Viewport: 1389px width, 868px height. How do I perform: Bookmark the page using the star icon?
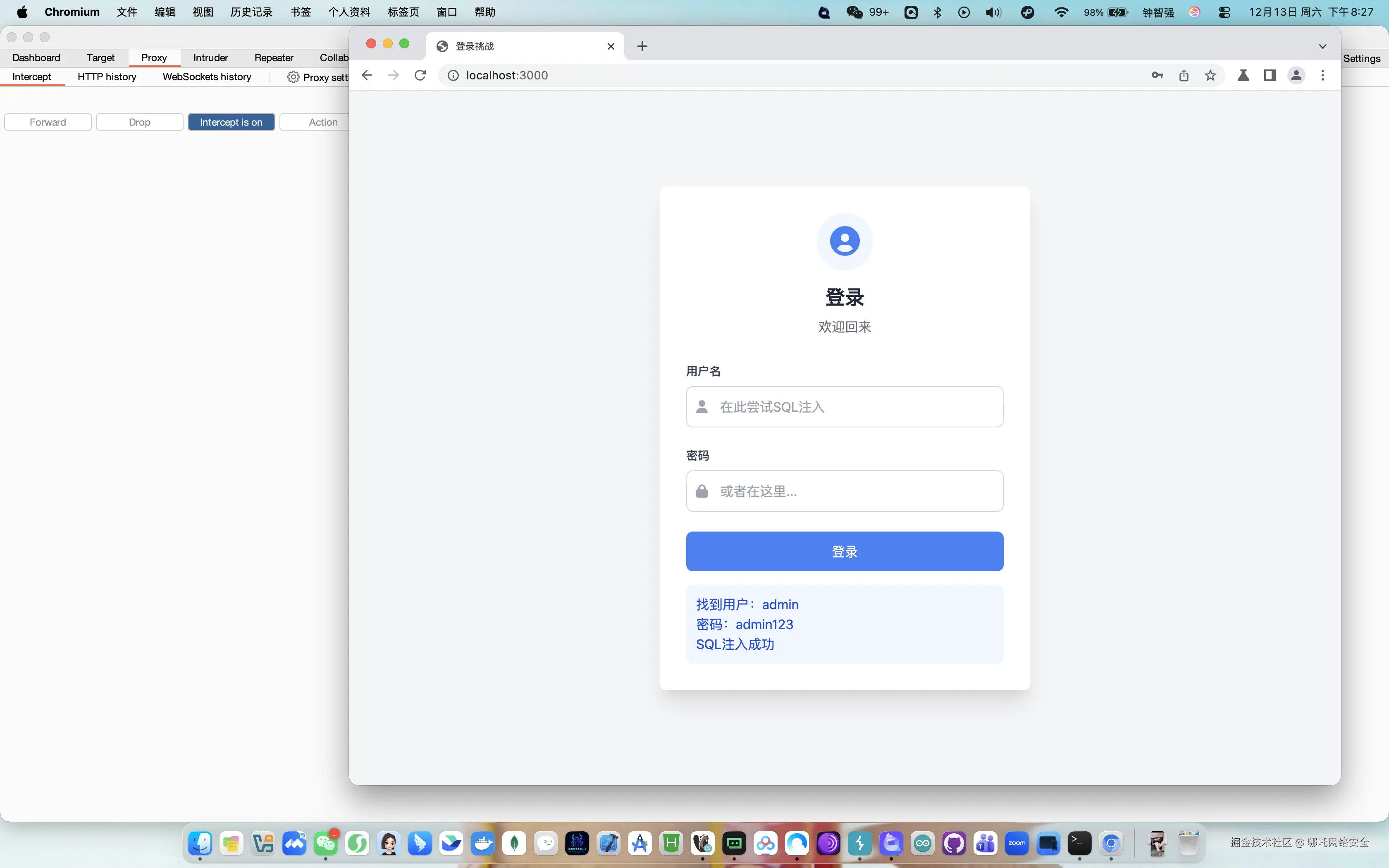coord(1210,75)
